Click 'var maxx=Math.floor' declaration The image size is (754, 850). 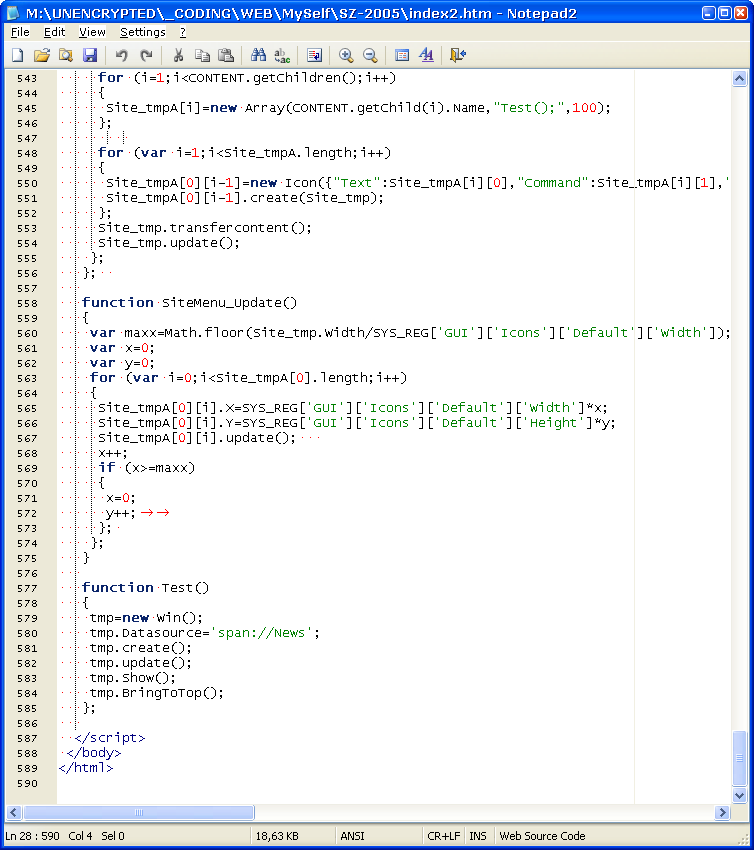(x=167, y=332)
